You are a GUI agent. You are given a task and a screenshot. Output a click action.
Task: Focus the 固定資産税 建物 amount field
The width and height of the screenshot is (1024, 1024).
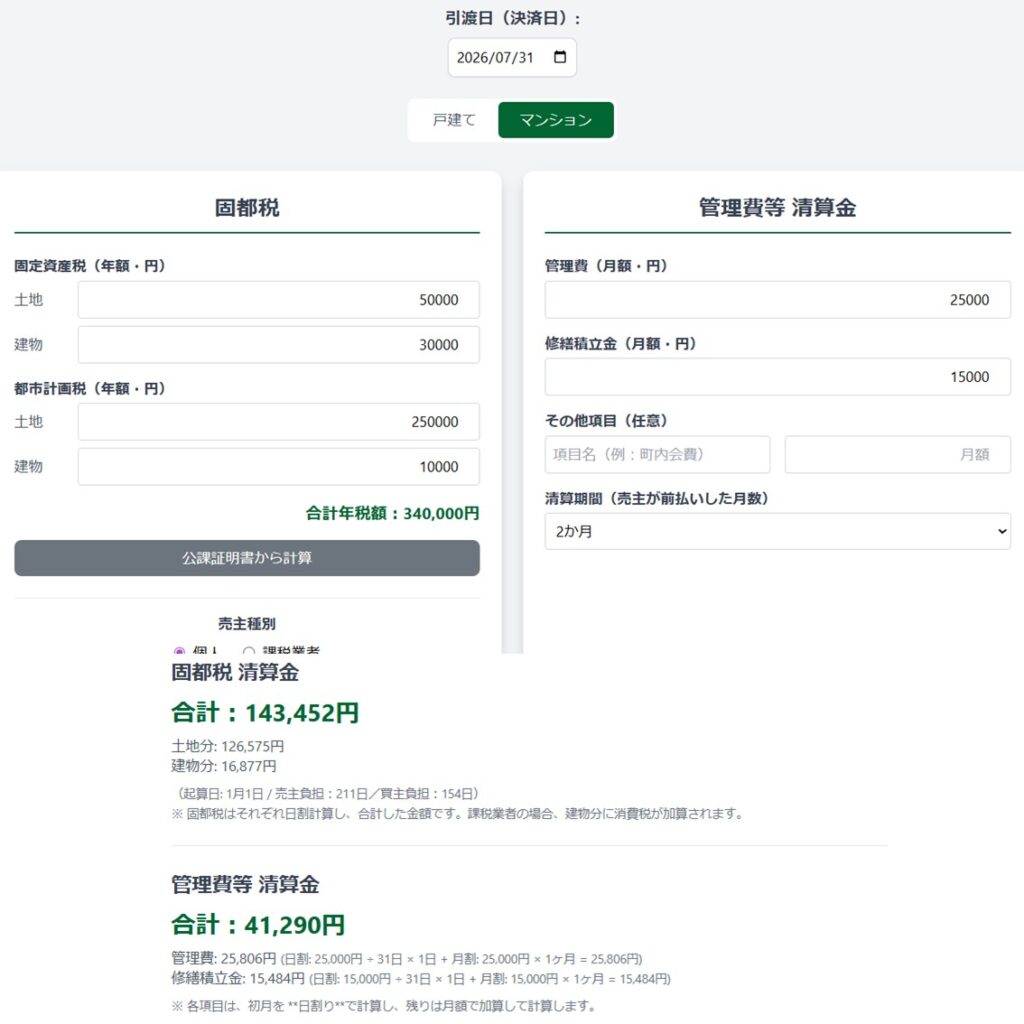pyautogui.click(x=278, y=345)
